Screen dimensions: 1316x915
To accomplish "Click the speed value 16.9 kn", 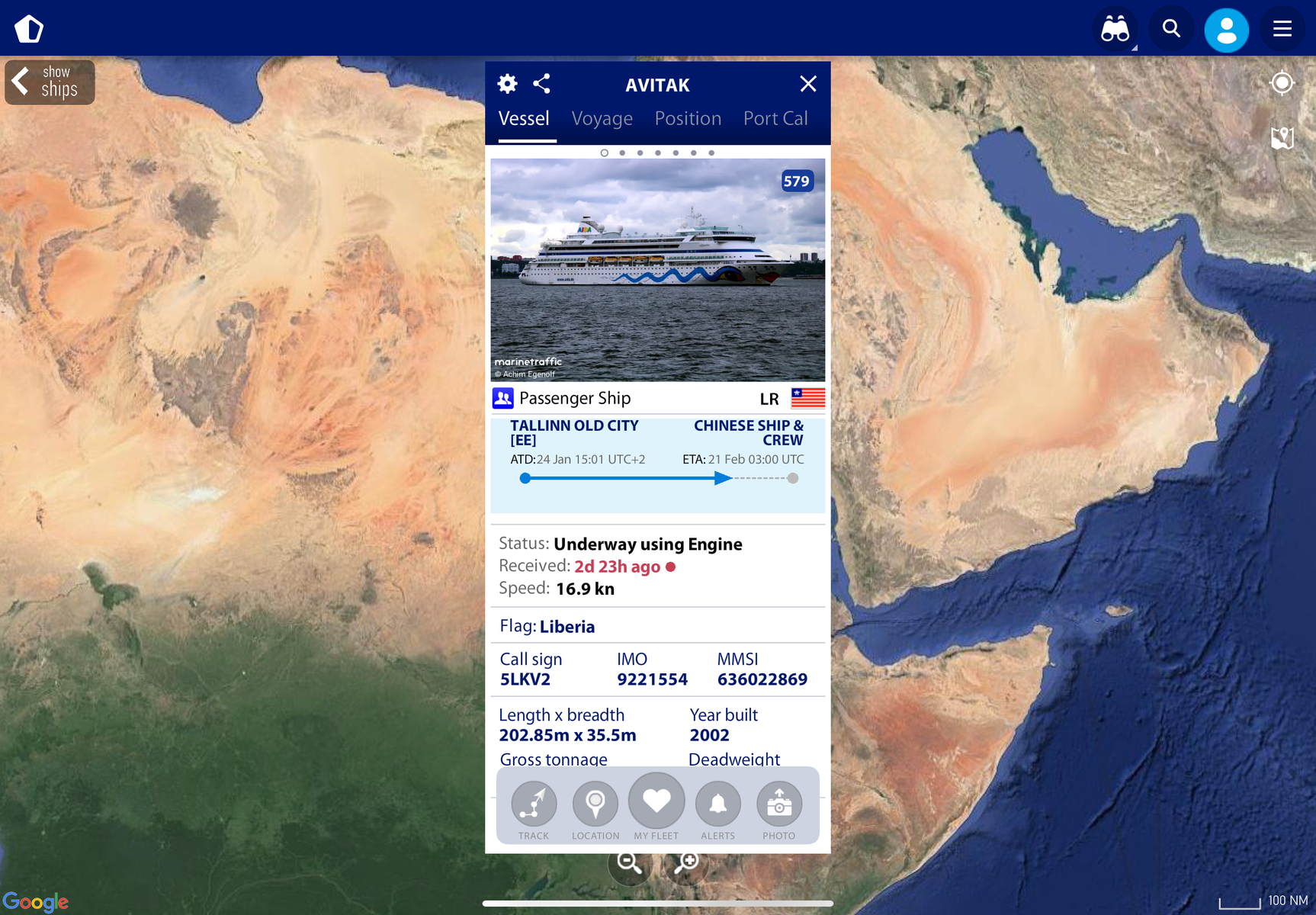I will pos(585,589).
